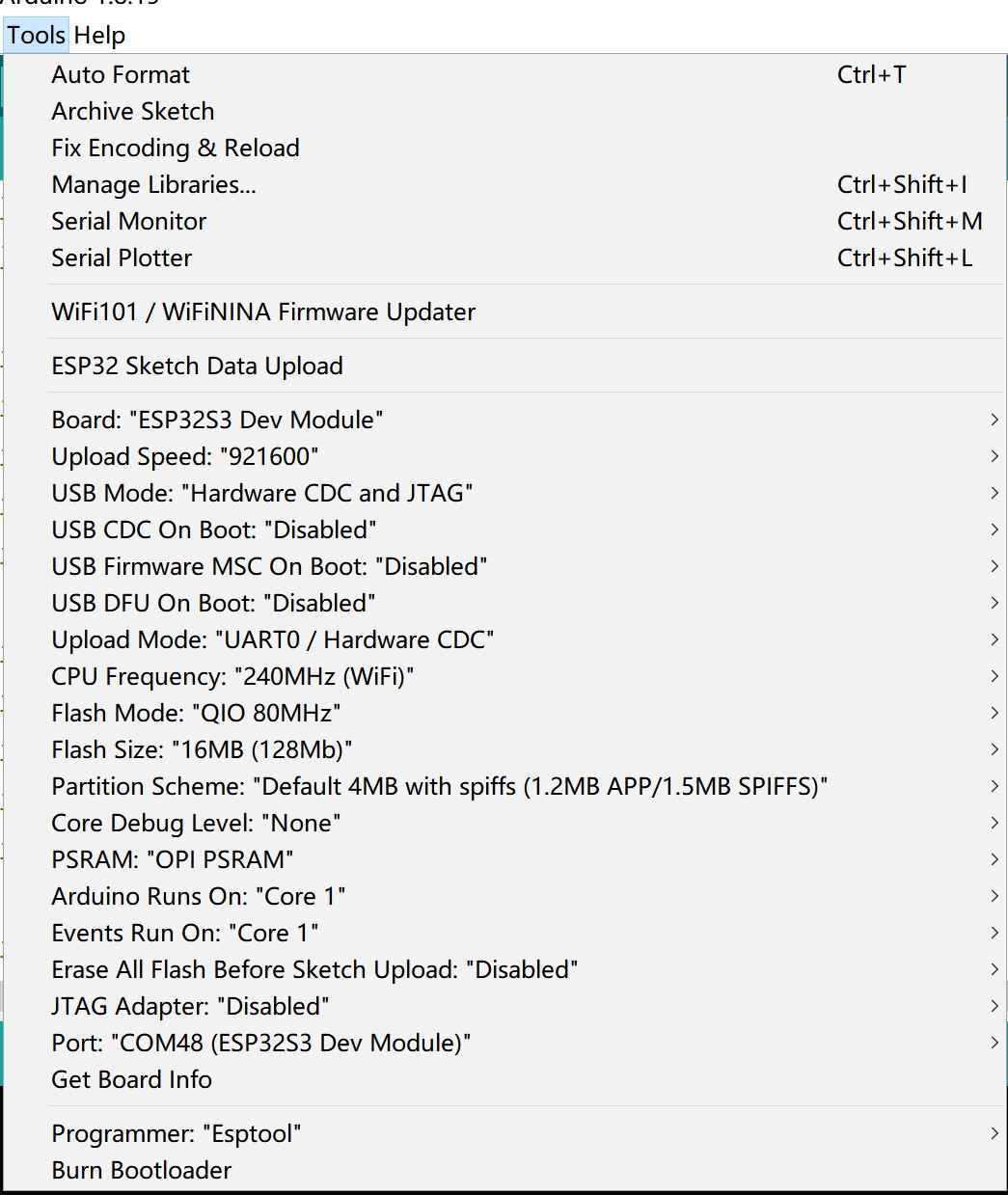Screen dimensions: 1008x1195
Task: Open the Serial Plotter
Action: click(504, 258)
